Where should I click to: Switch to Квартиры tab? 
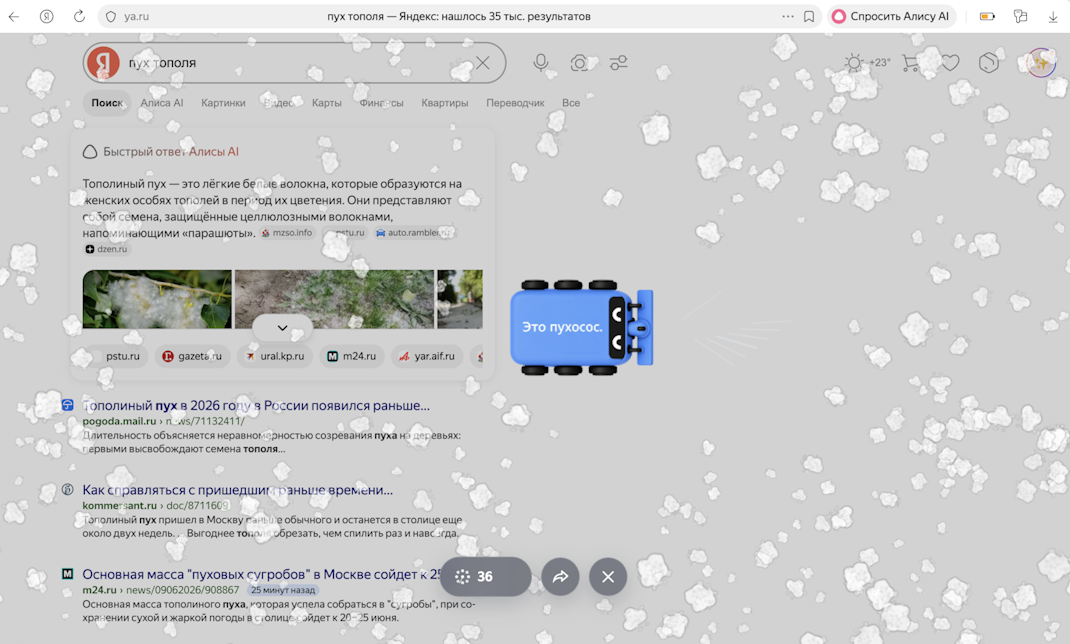[x=445, y=103]
